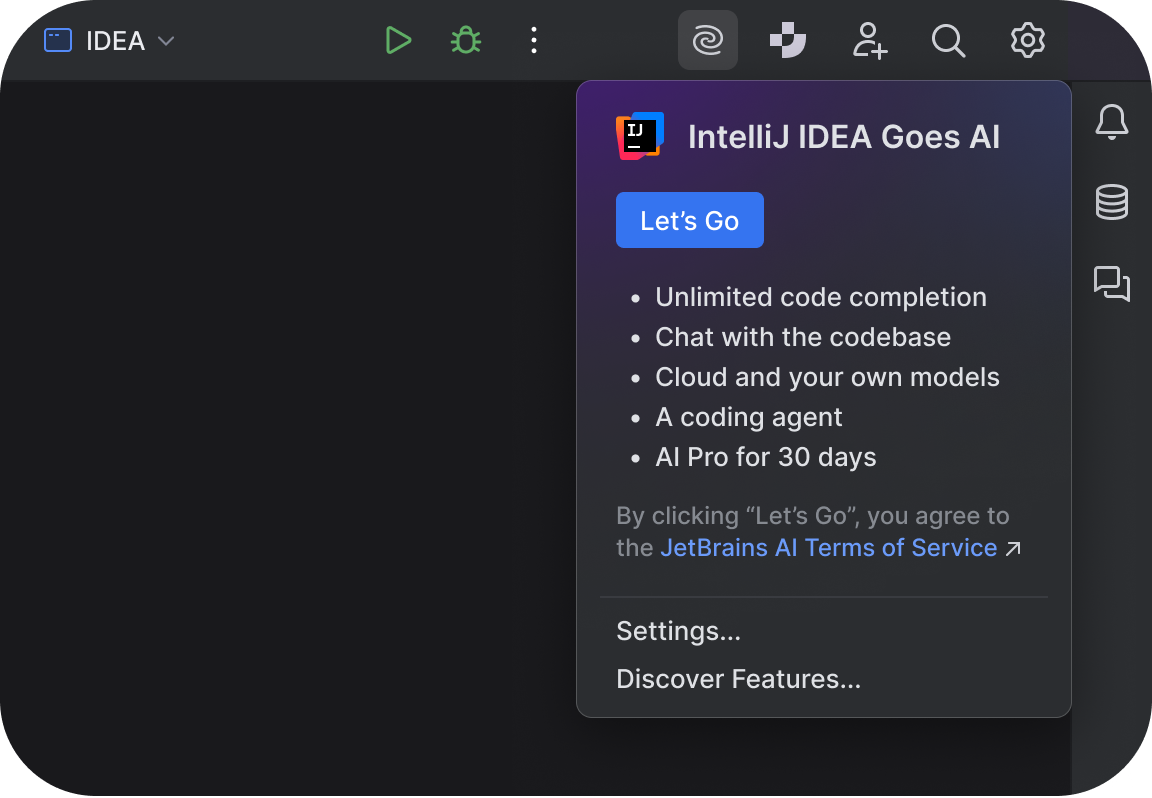Start debugging via the green bug icon
The width and height of the screenshot is (1152, 798).
point(466,41)
